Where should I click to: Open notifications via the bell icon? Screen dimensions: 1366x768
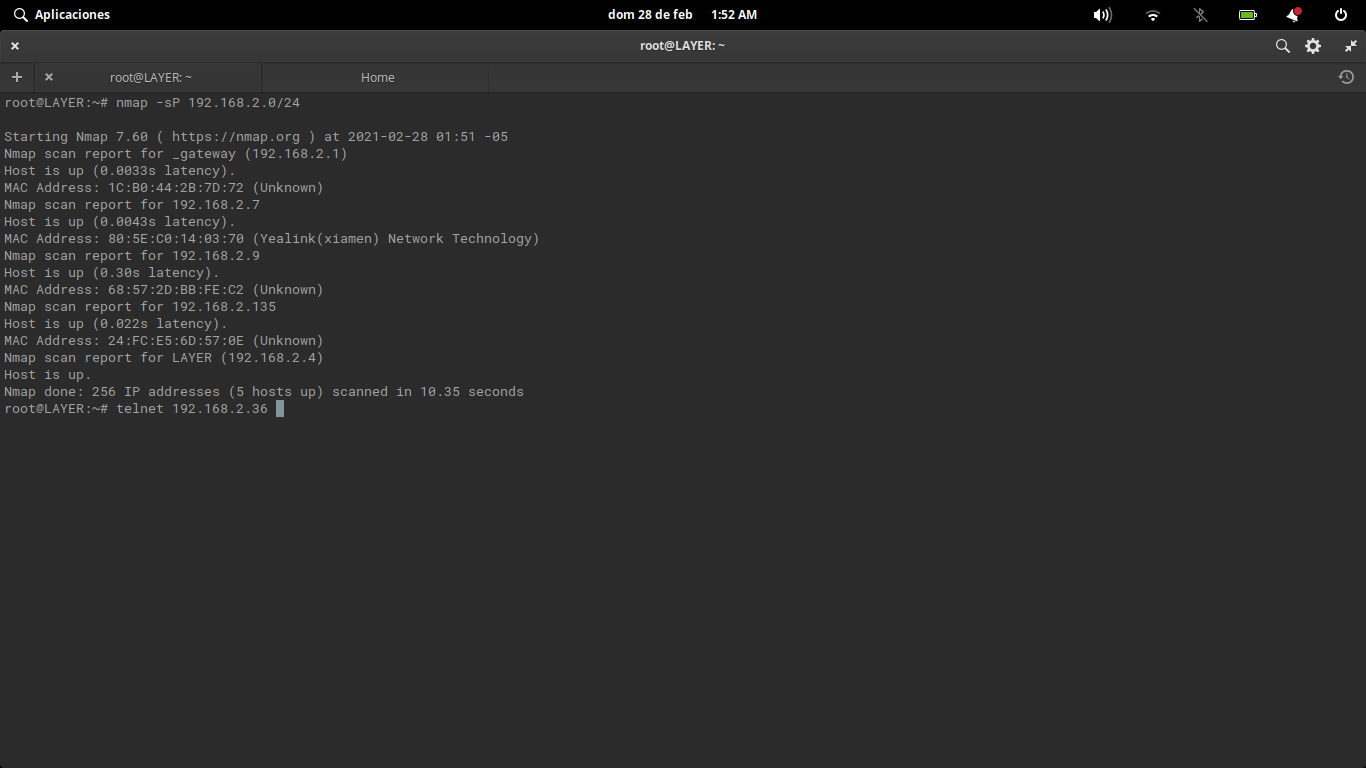(1293, 14)
